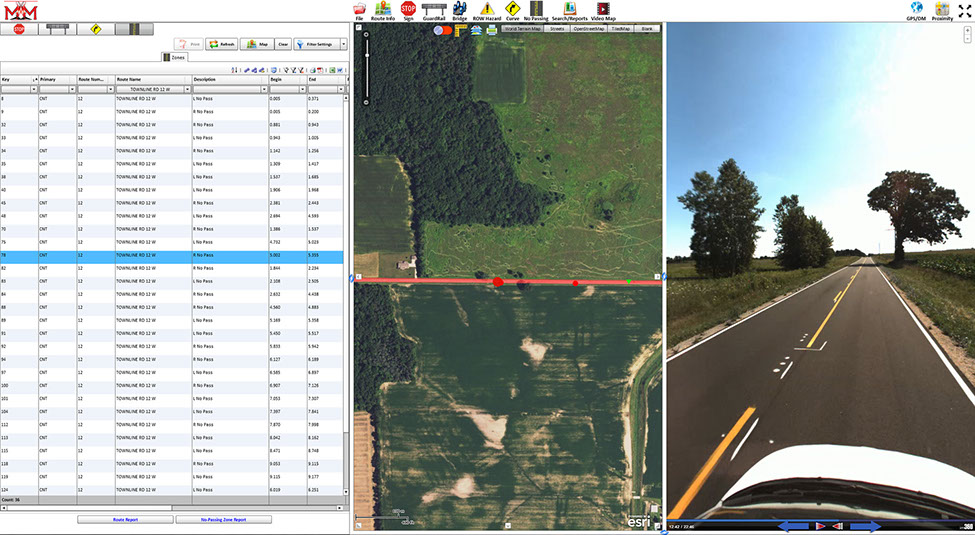Select the Curve sign icon in top toolbar

pyautogui.click(x=513, y=10)
